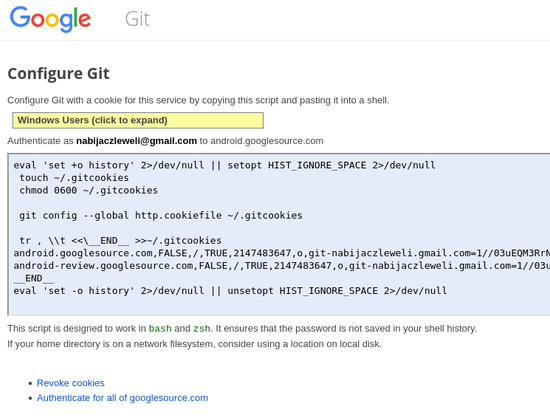Click the 'chmod 0600 ~/.gitcookies' line
Viewport: 550px width, 418px height.
(x=88, y=190)
